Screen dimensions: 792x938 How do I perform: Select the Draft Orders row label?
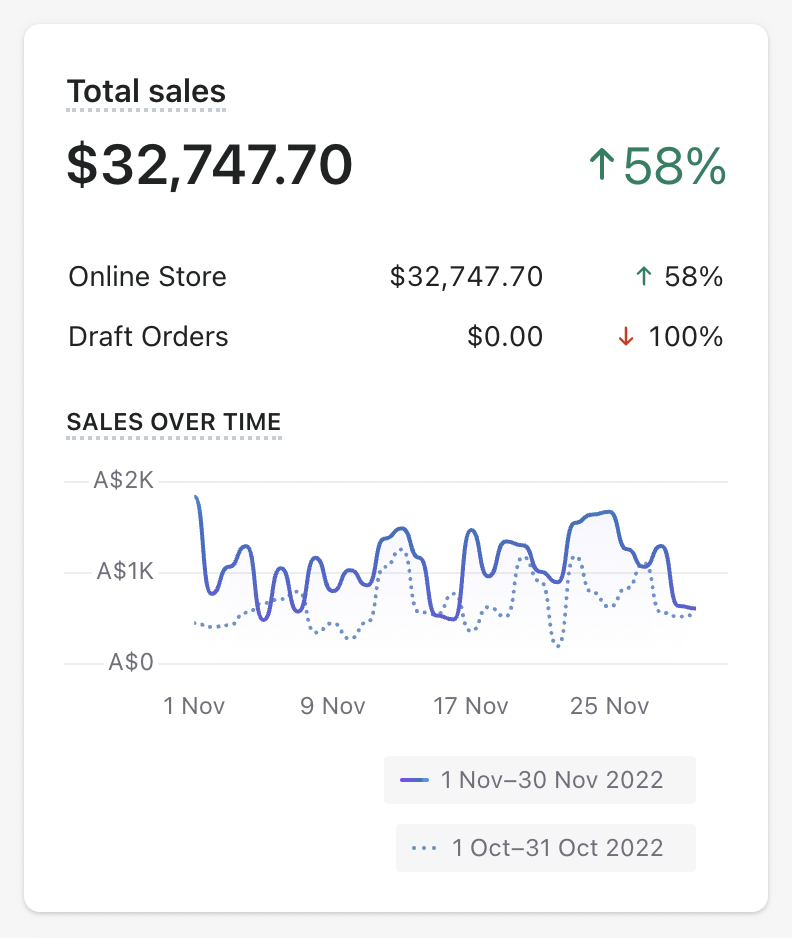coord(148,337)
